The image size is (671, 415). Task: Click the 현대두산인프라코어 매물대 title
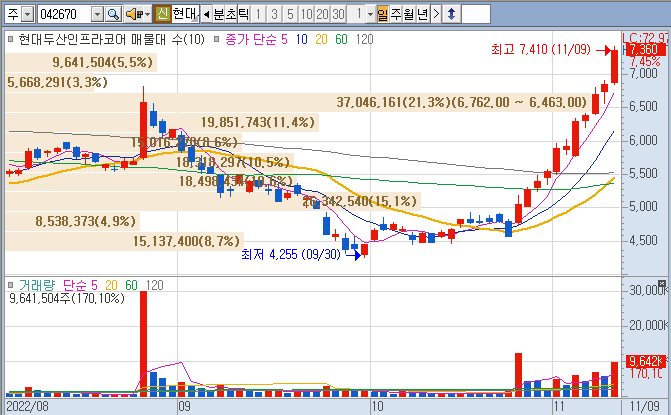112,39
